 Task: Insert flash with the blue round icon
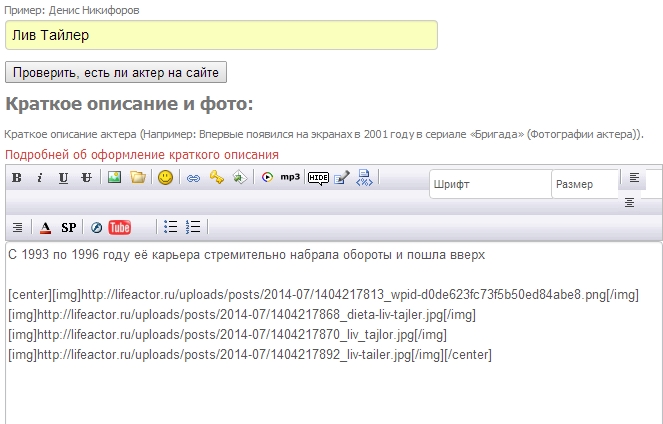[96, 227]
